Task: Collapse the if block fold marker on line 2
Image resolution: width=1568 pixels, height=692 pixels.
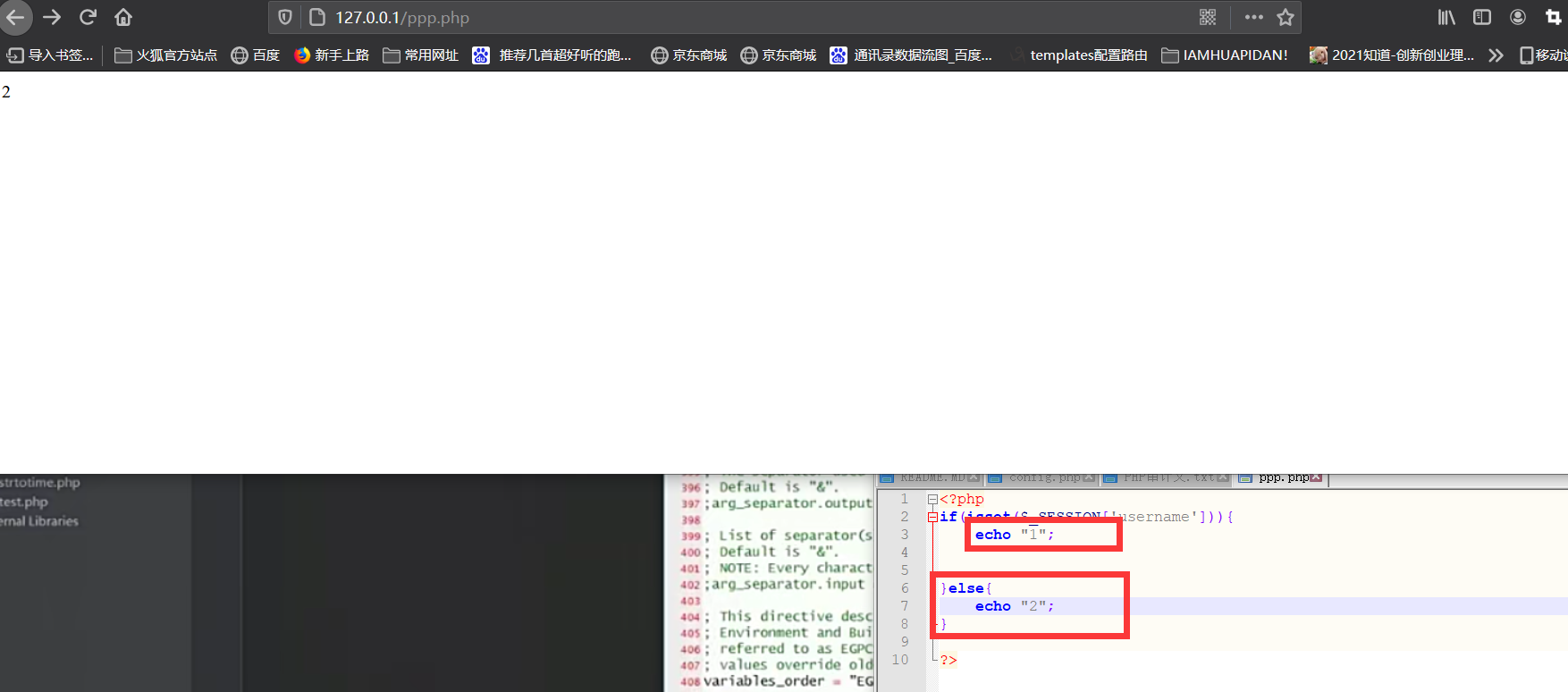Action: 932,517
